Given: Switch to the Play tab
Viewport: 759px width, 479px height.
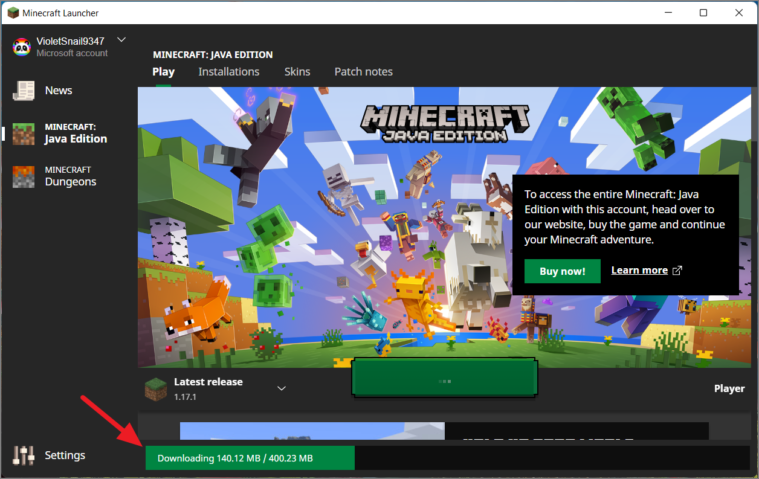Looking at the screenshot, I should tap(163, 72).
